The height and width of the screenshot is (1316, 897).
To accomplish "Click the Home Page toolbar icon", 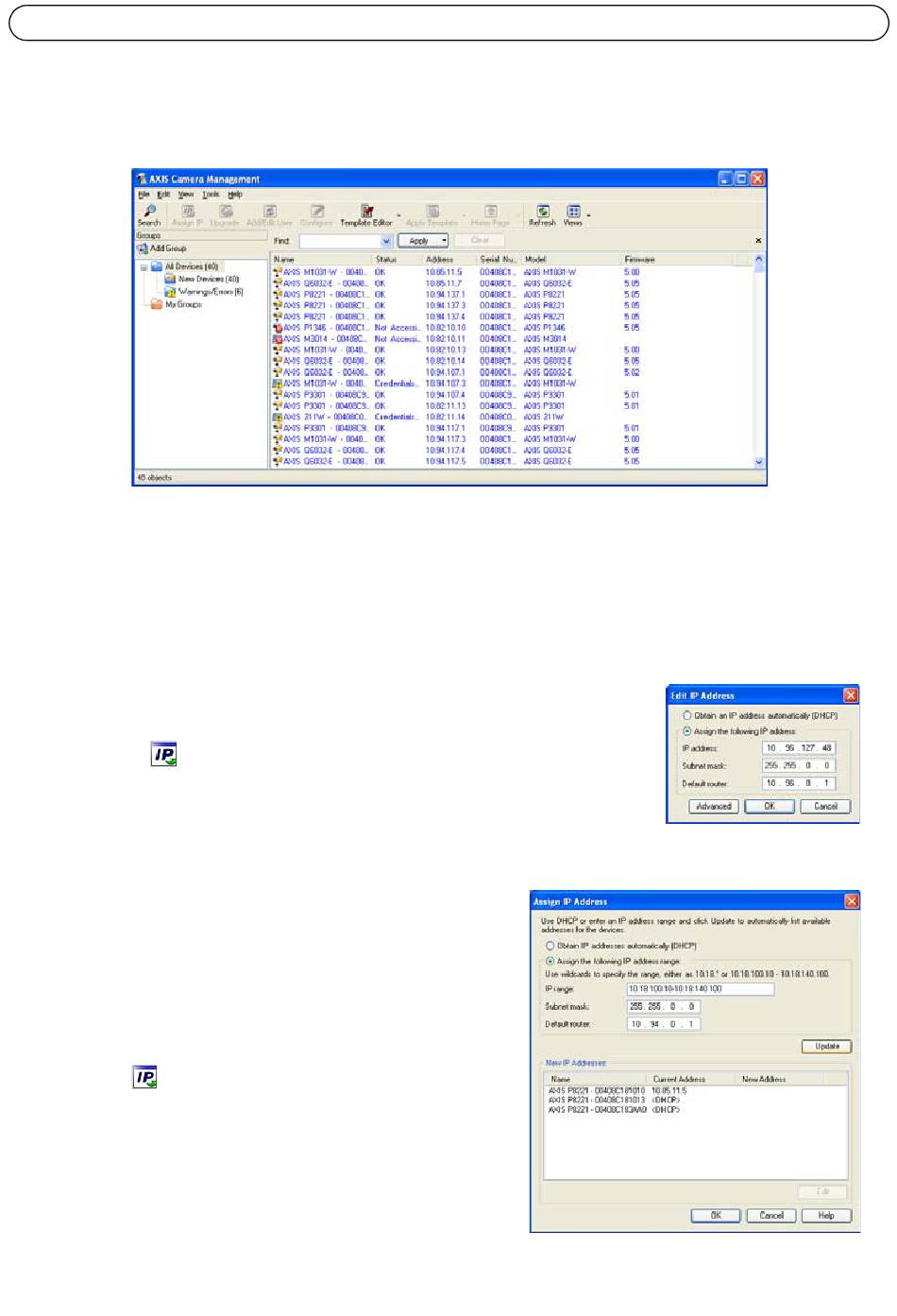I will click(x=490, y=212).
